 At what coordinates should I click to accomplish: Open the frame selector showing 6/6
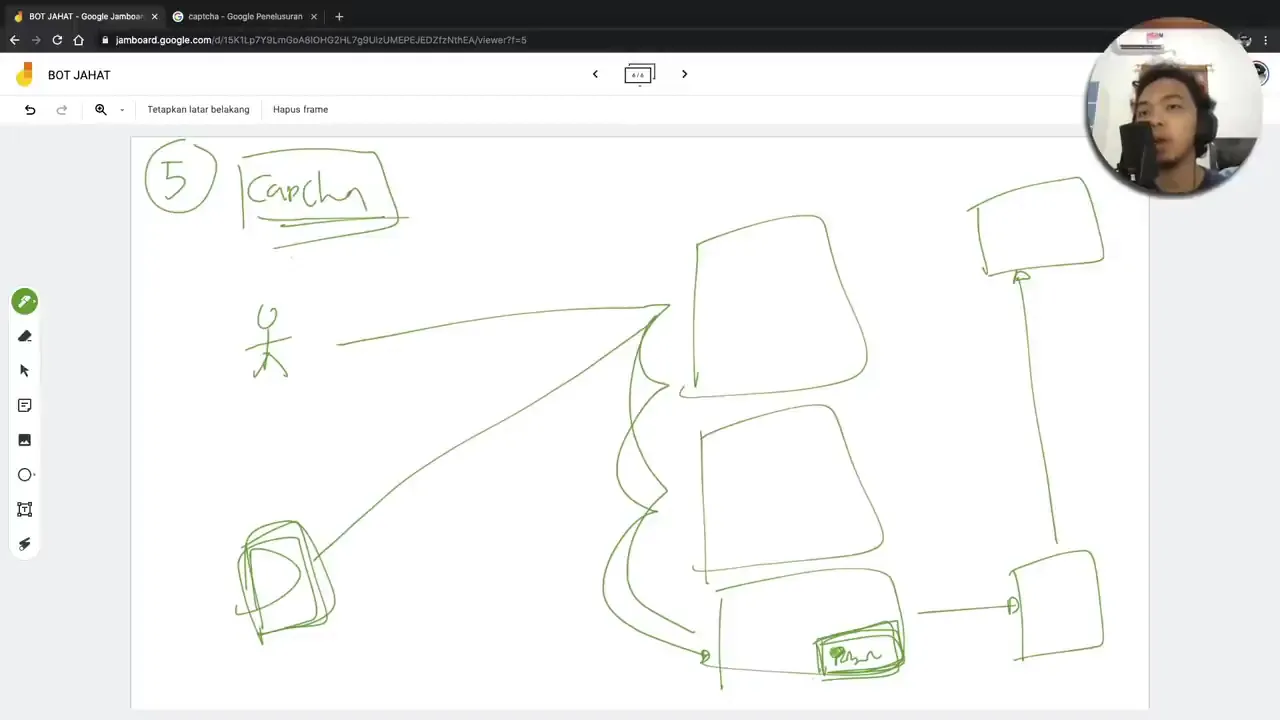[x=639, y=73]
